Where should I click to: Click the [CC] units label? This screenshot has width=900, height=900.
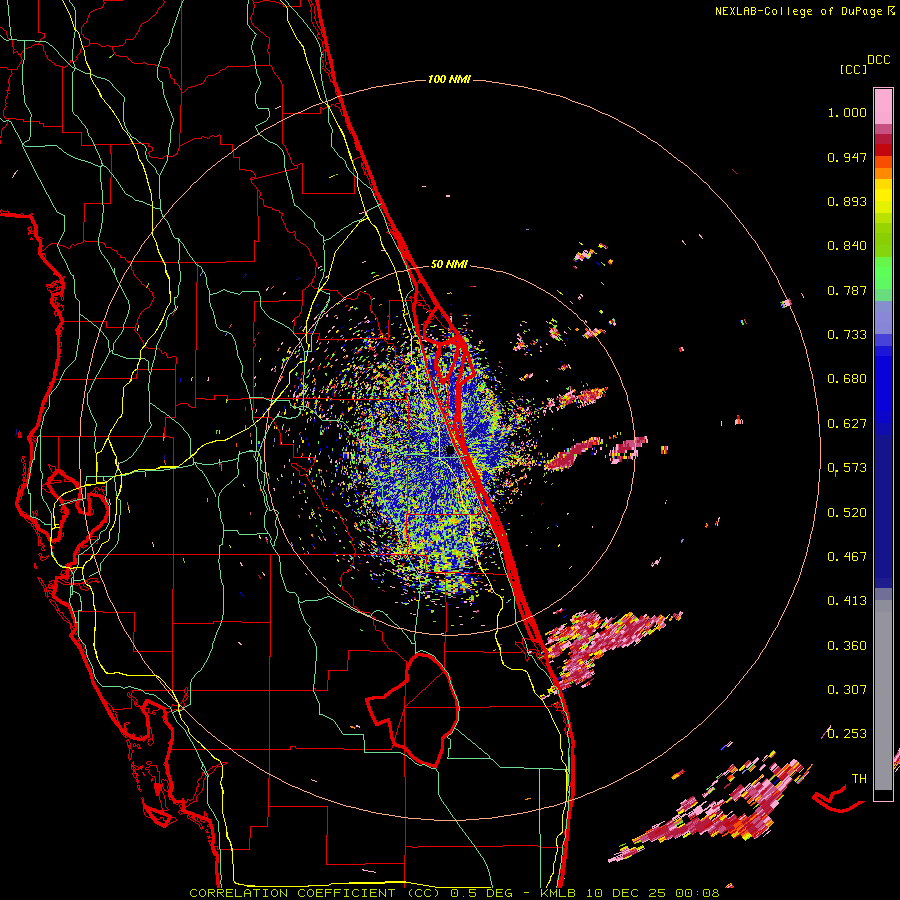[x=853, y=69]
